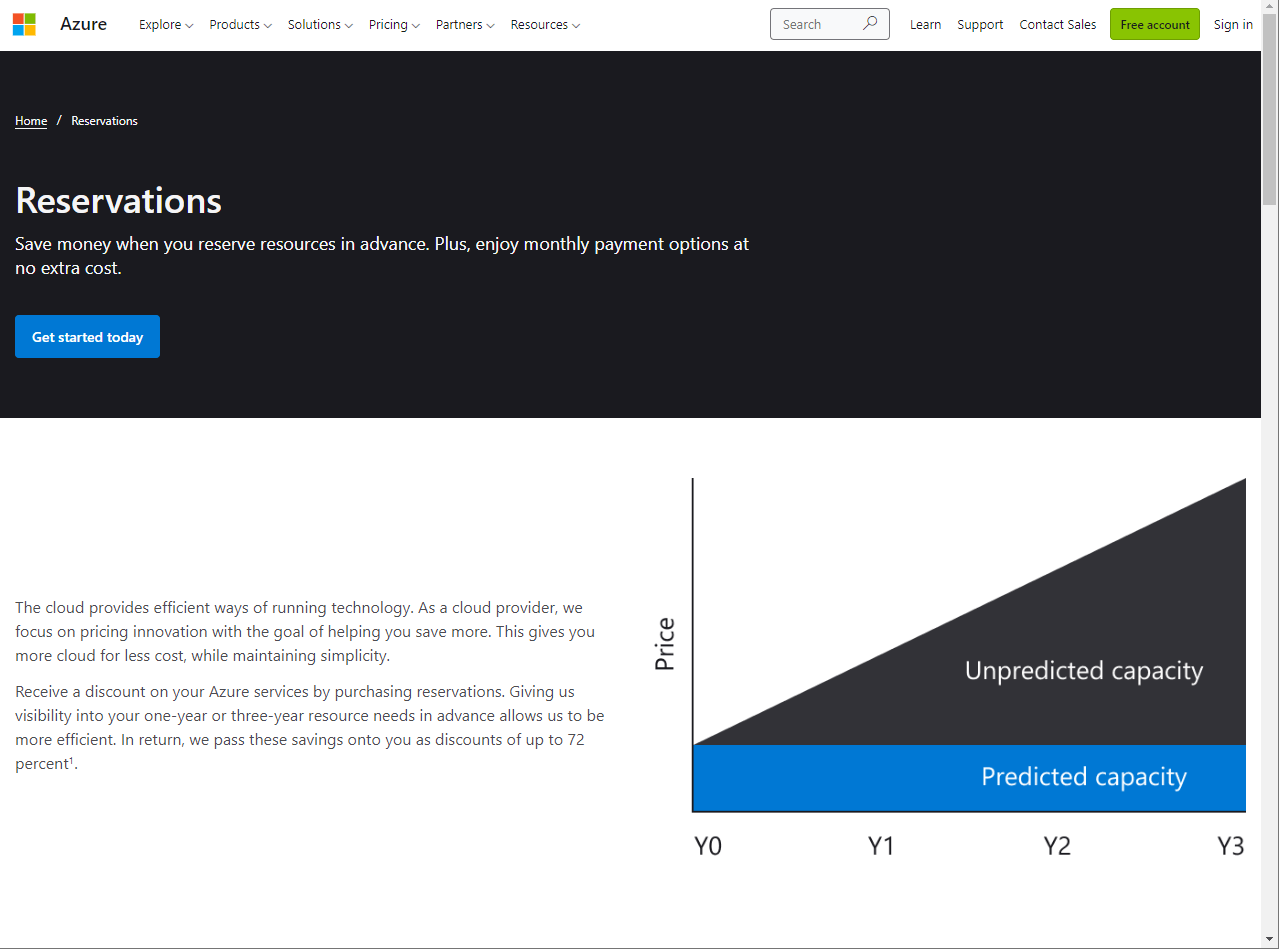1279x949 pixels.
Task: Open the Explore dropdown menu
Action: (x=165, y=24)
